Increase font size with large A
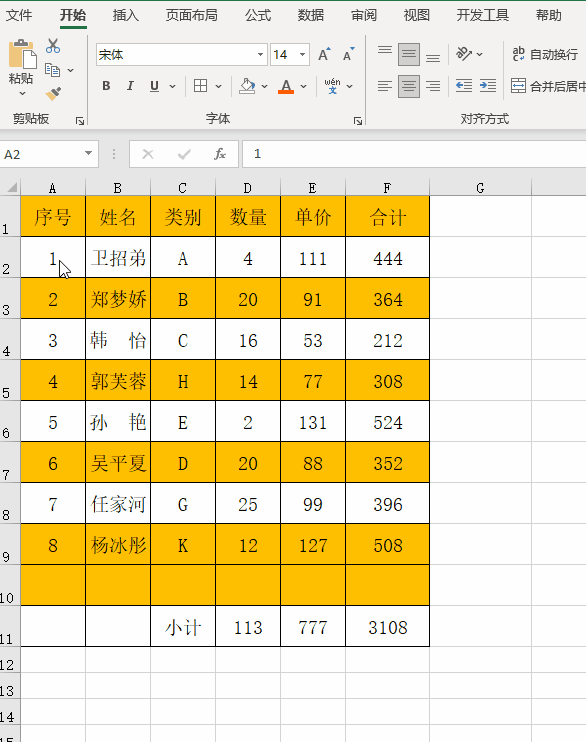Image resolution: width=586 pixels, height=742 pixels. pyautogui.click(x=324, y=54)
